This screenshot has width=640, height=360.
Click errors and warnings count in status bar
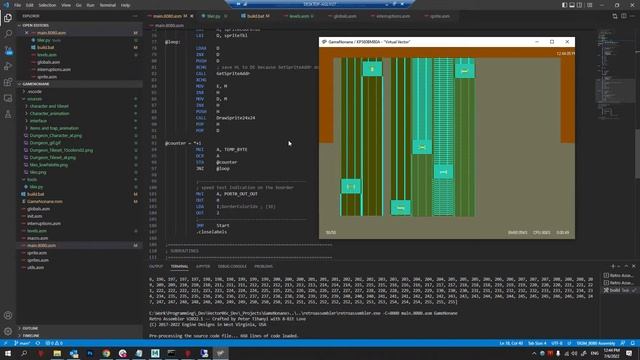54,343
